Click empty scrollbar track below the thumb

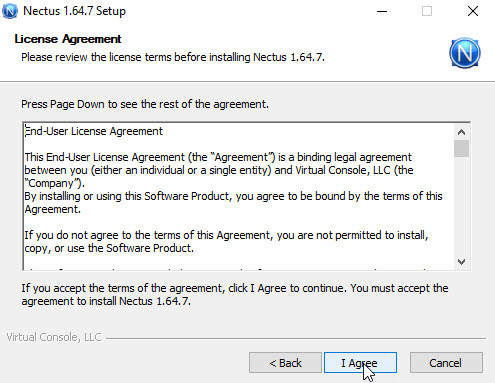click(x=461, y=205)
